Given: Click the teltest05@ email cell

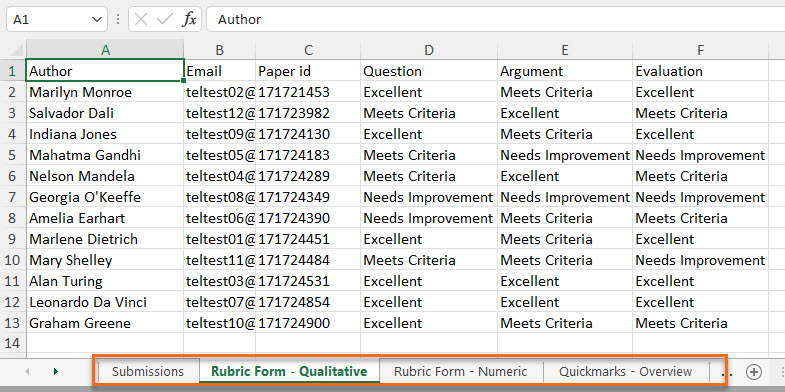Looking at the screenshot, I should 219,155.
